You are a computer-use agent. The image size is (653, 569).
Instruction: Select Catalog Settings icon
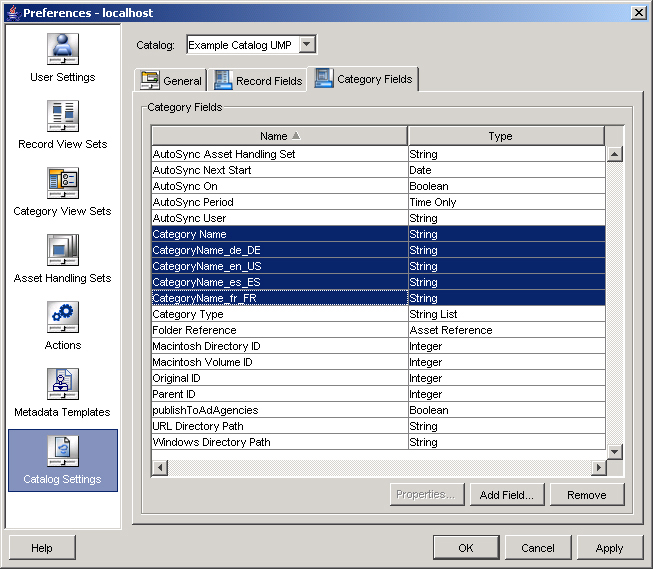(62, 451)
